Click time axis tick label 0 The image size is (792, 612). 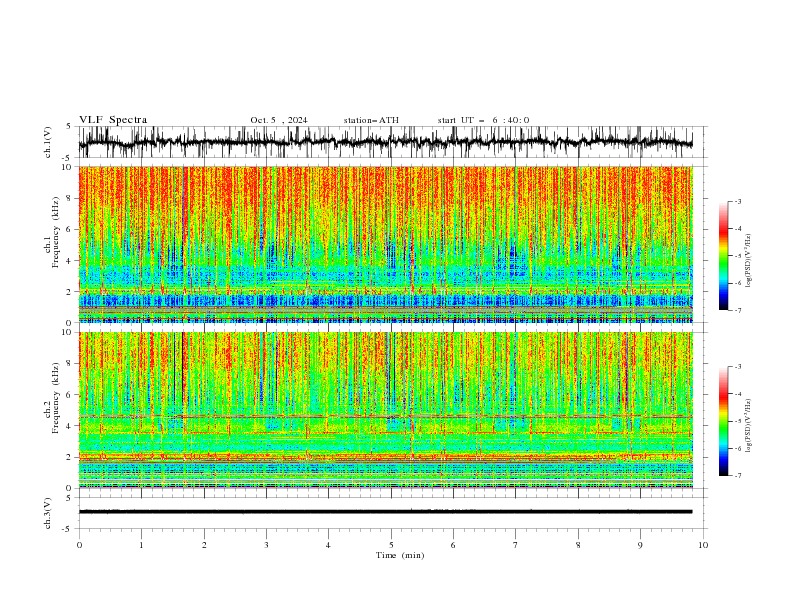click(79, 545)
